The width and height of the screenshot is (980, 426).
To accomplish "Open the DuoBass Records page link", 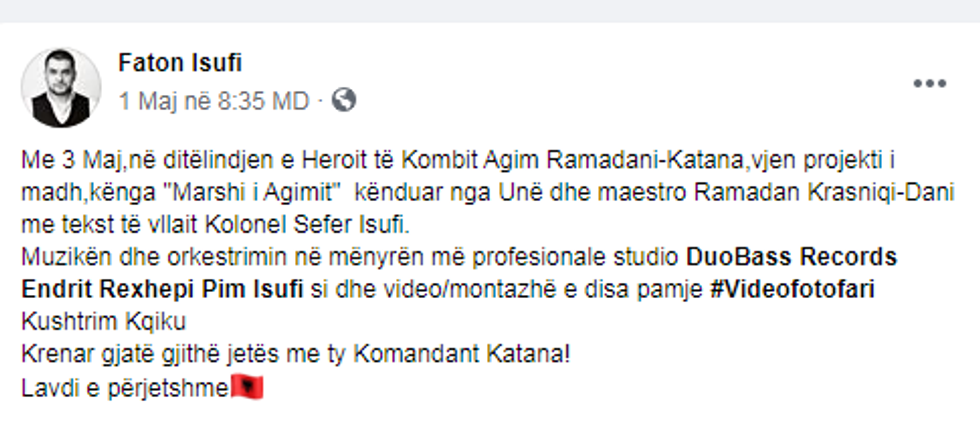I will 791,256.
